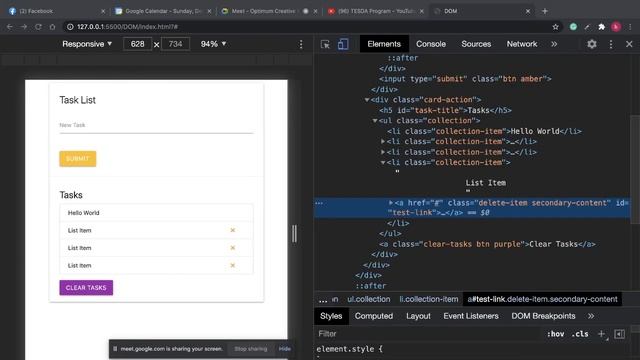The image size is (640, 360).
Task: Expand the second collection-item li node
Action: (383, 142)
